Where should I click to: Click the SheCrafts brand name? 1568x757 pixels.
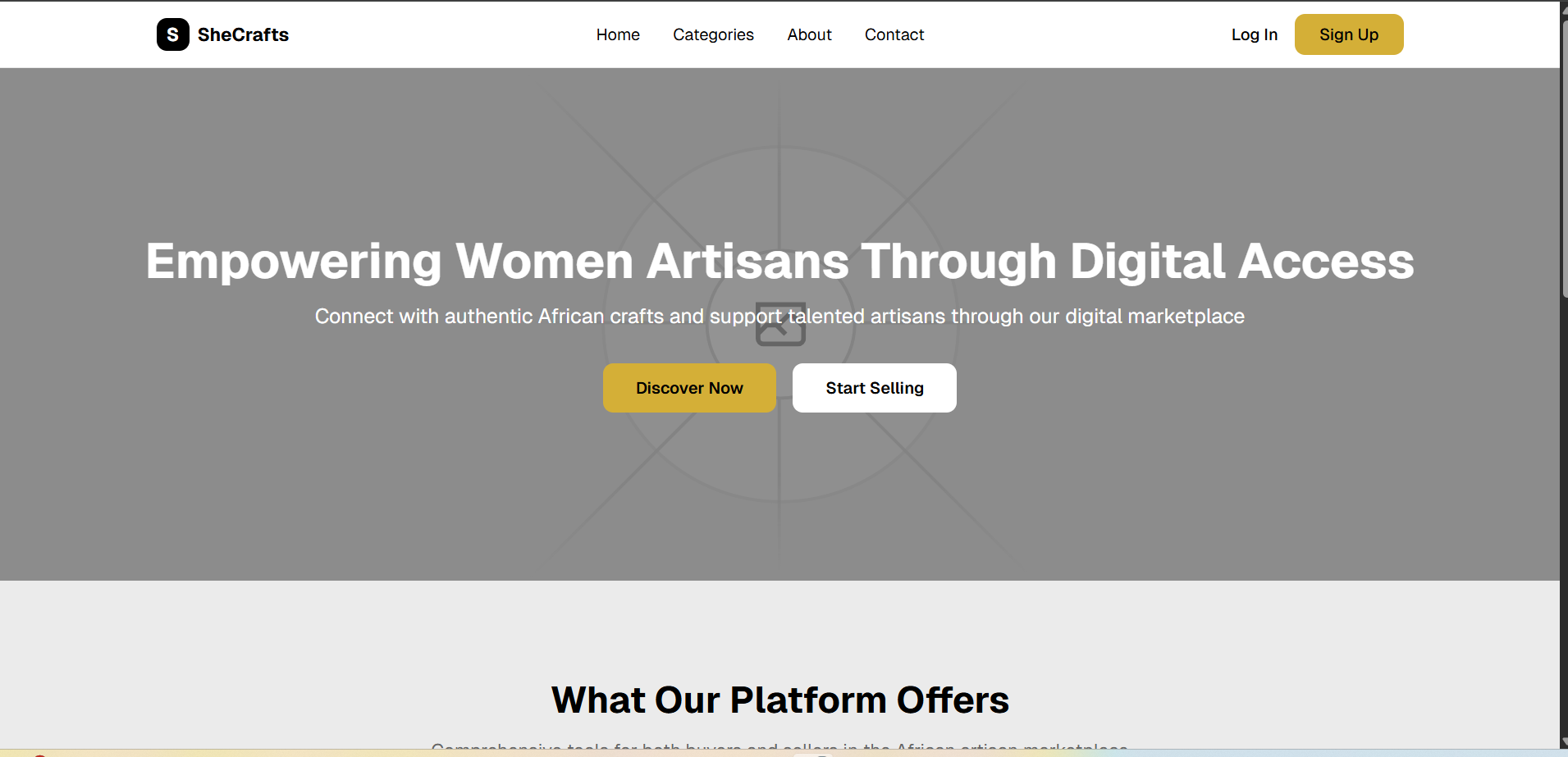243,34
